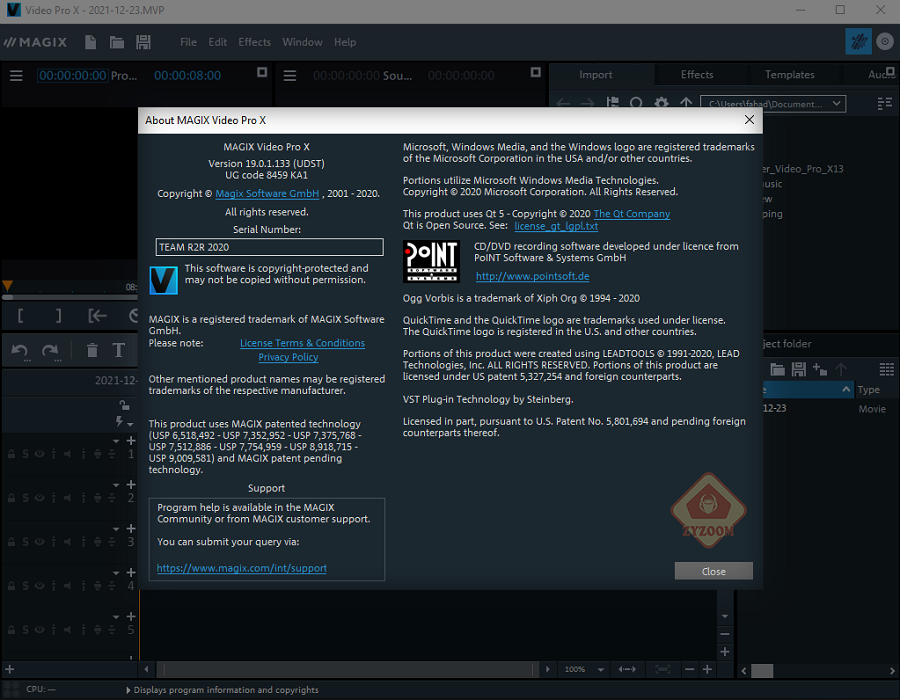Screen dimensions: 900x700
Task: Lock track 1
Action: coord(11,454)
